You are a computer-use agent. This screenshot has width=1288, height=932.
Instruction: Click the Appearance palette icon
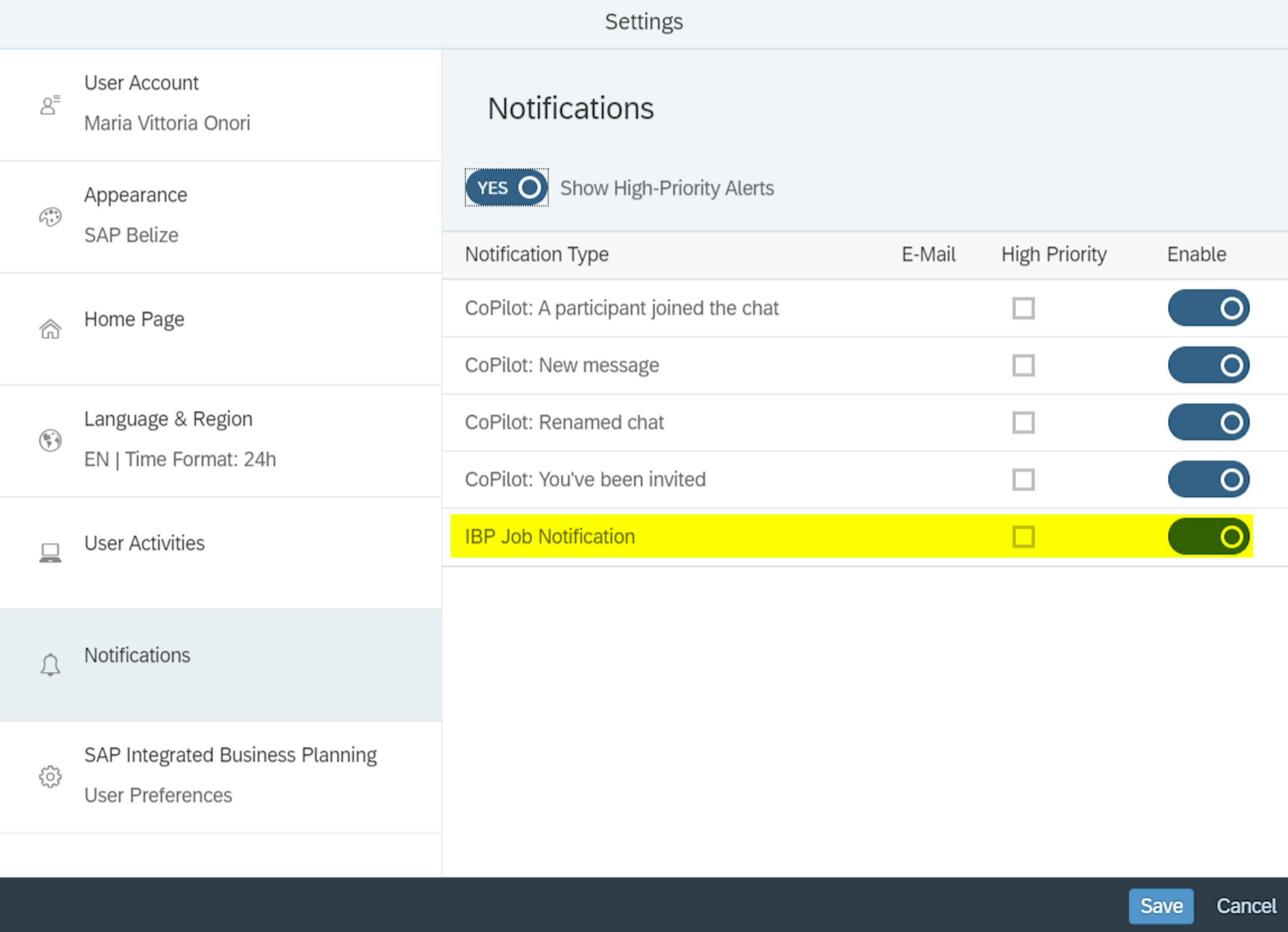tap(50, 217)
